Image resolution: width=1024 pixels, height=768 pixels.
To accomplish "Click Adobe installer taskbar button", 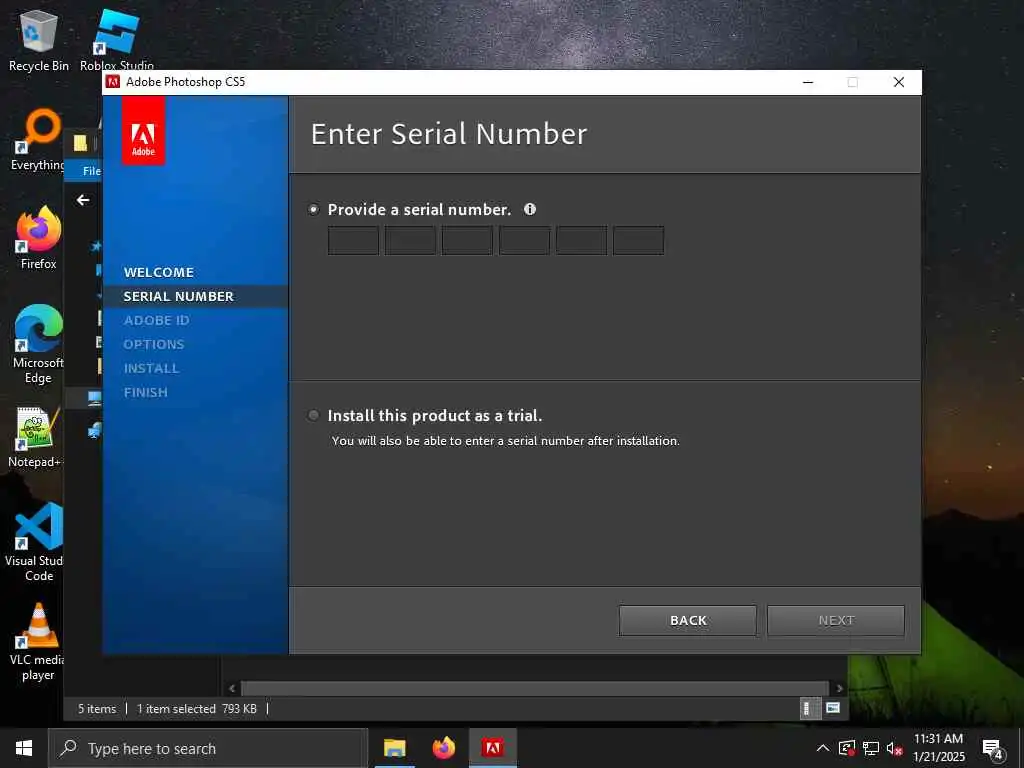I will pyautogui.click(x=493, y=748).
